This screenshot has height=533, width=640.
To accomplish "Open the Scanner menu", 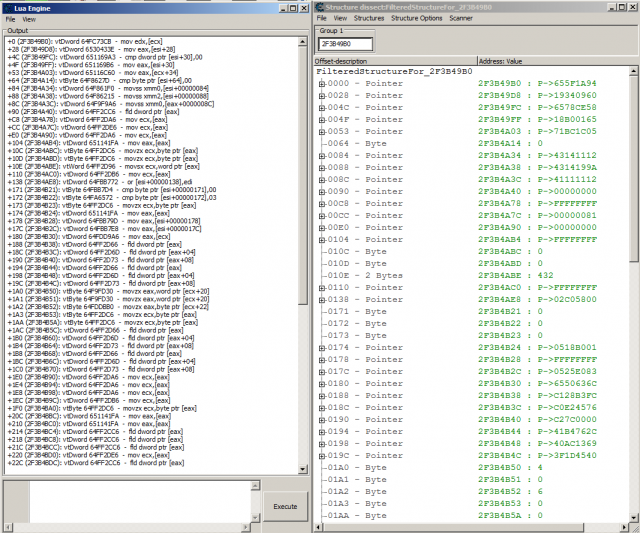I will (x=461, y=18).
